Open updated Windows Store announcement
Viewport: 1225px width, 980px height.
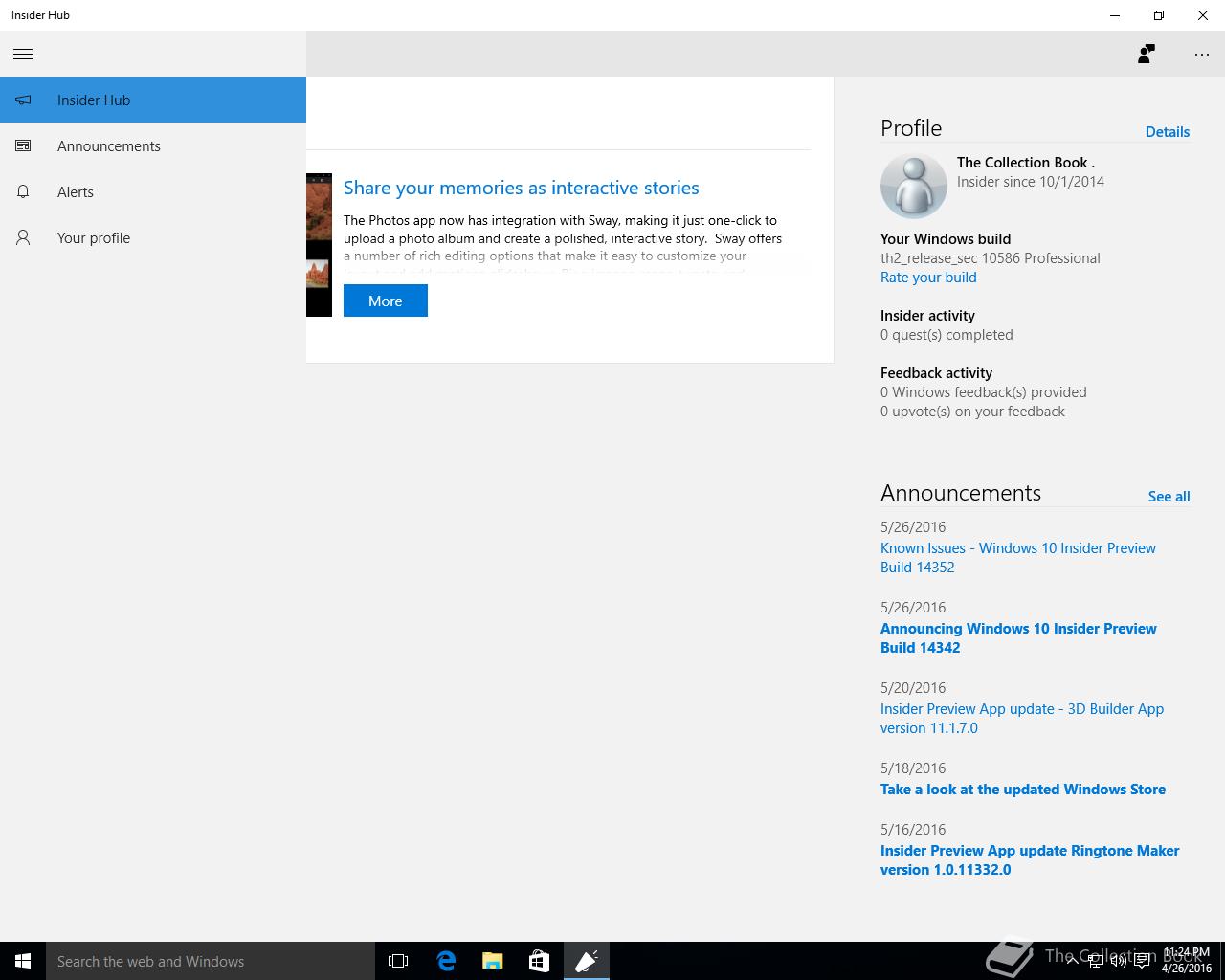coord(1023,790)
